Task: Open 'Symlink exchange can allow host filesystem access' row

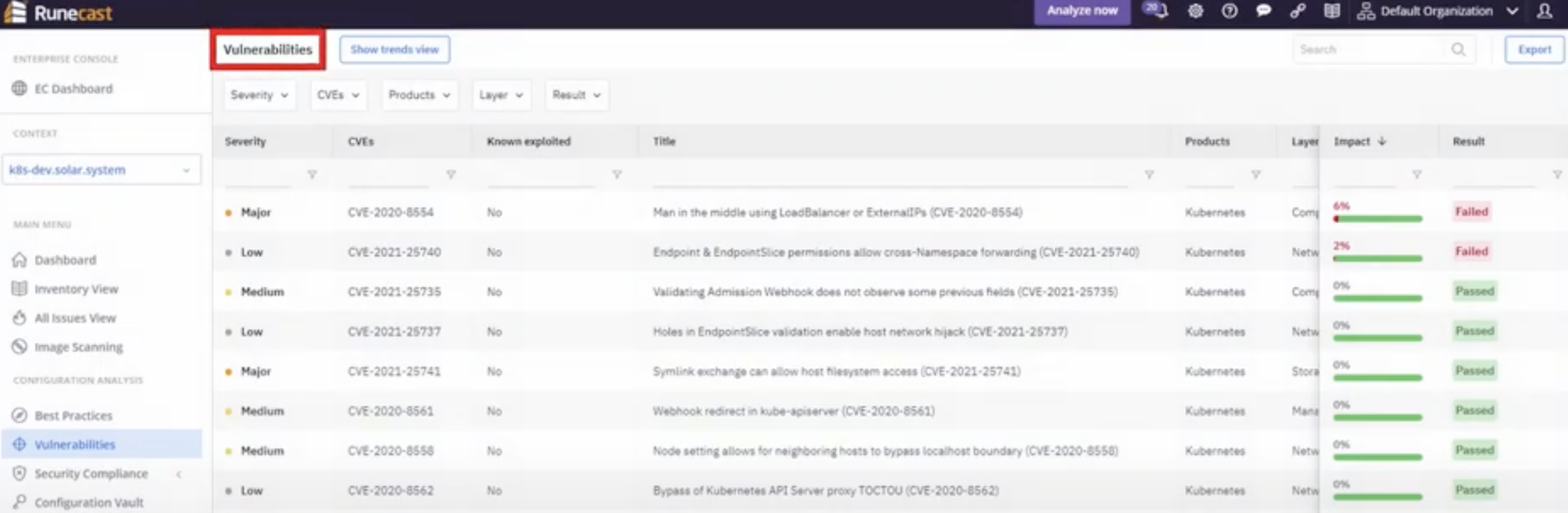Action: point(837,372)
